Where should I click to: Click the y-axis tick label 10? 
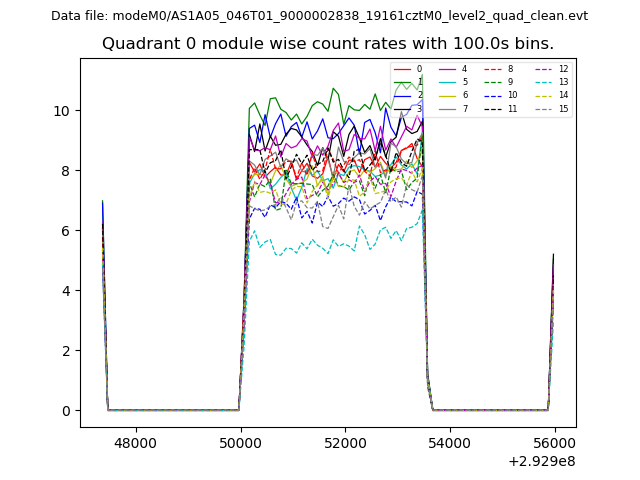[61, 110]
